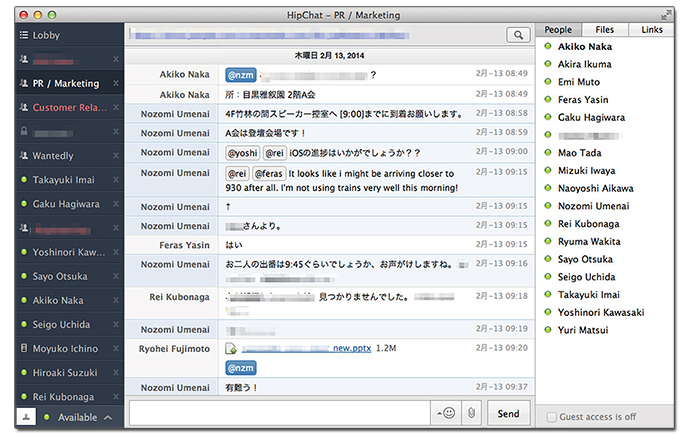690x435 pixels.
Task: Close the Sayo Otsuka chat tab
Action: (116, 276)
